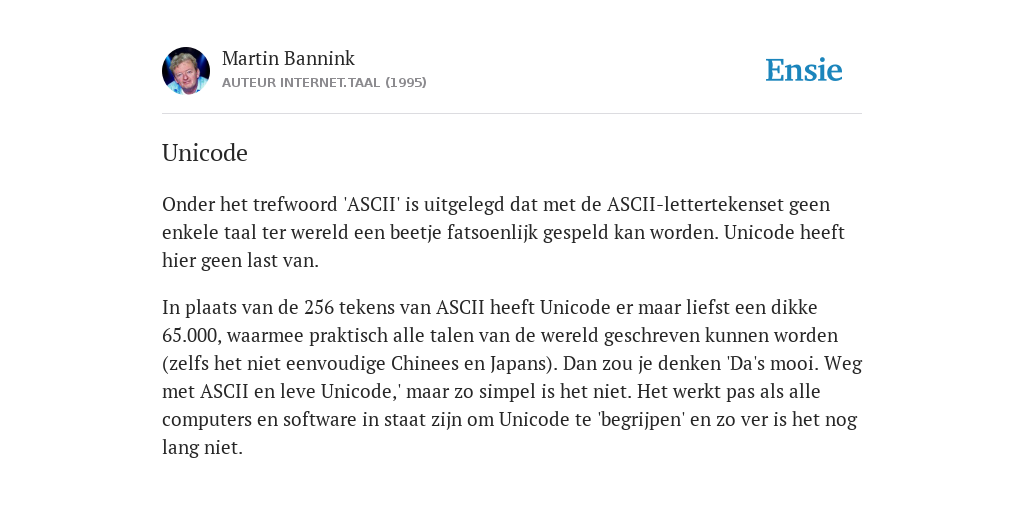1024x512 pixels.
Task: Select the 'AUTEUR INTERNET.TAAL (1995)' subtitle
Action: tap(324, 83)
